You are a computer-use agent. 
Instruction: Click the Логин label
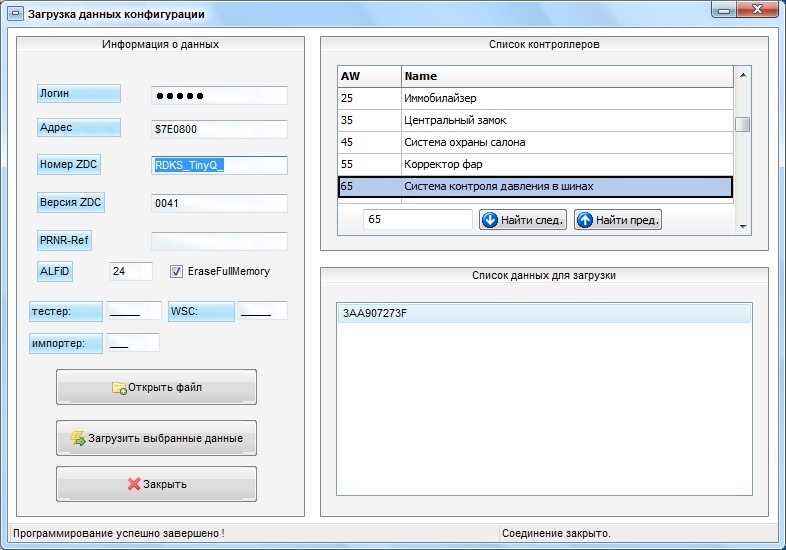[x=79, y=94]
